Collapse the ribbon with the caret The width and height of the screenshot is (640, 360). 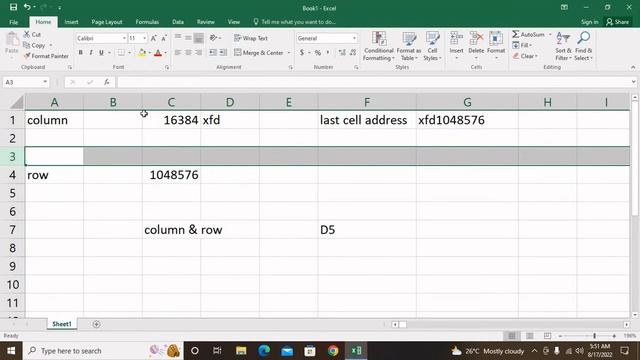pos(633,67)
